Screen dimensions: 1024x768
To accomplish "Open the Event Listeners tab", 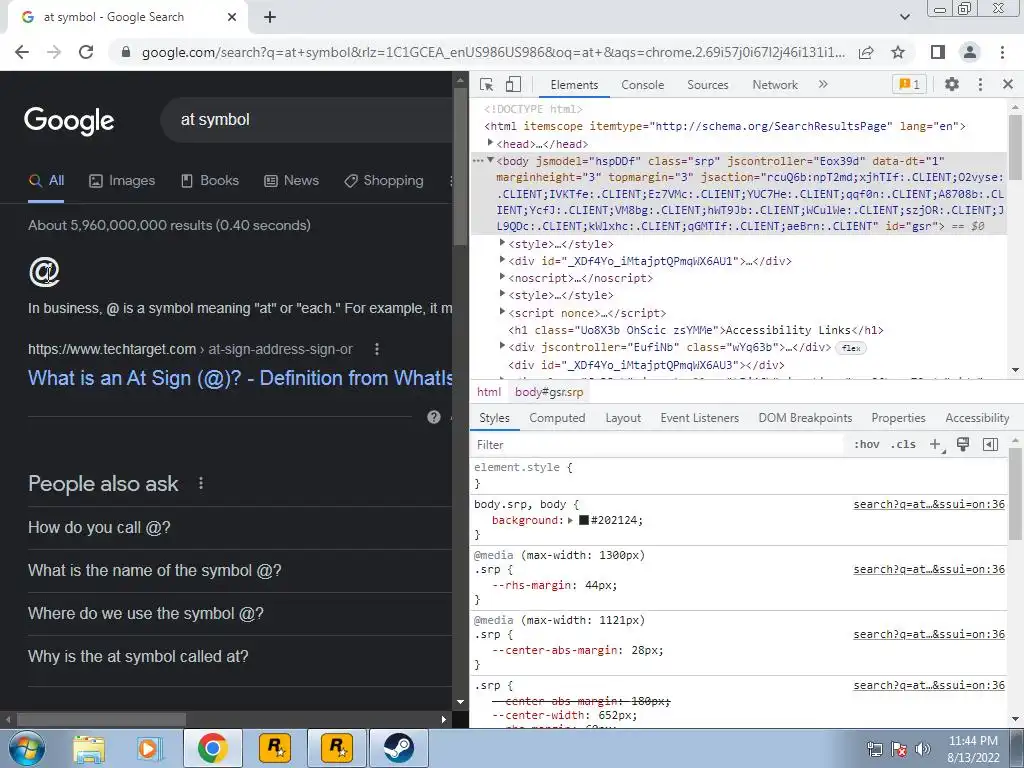I will point(699,418).
